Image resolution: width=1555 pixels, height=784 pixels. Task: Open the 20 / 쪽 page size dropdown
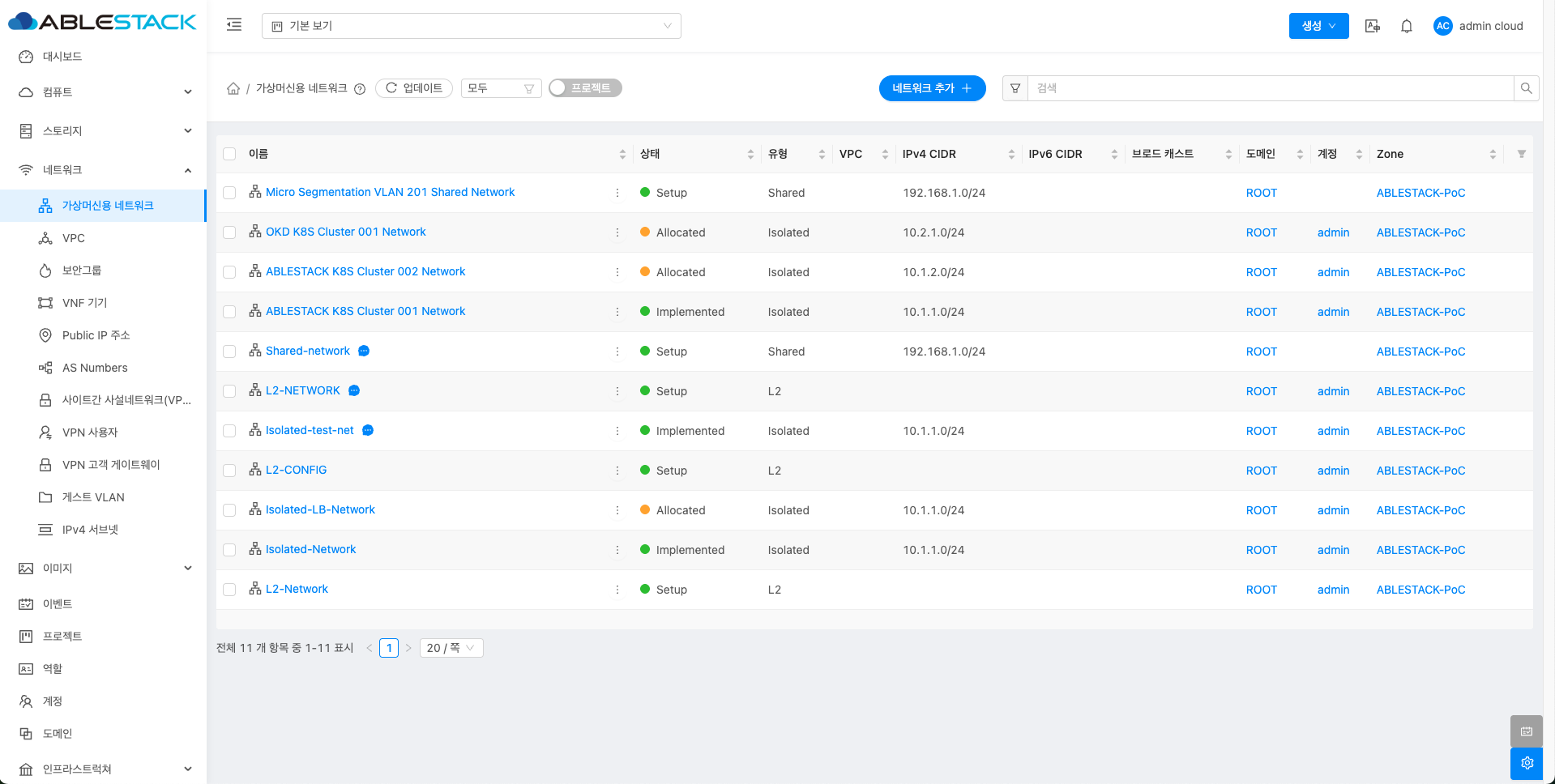click(451, 648)
